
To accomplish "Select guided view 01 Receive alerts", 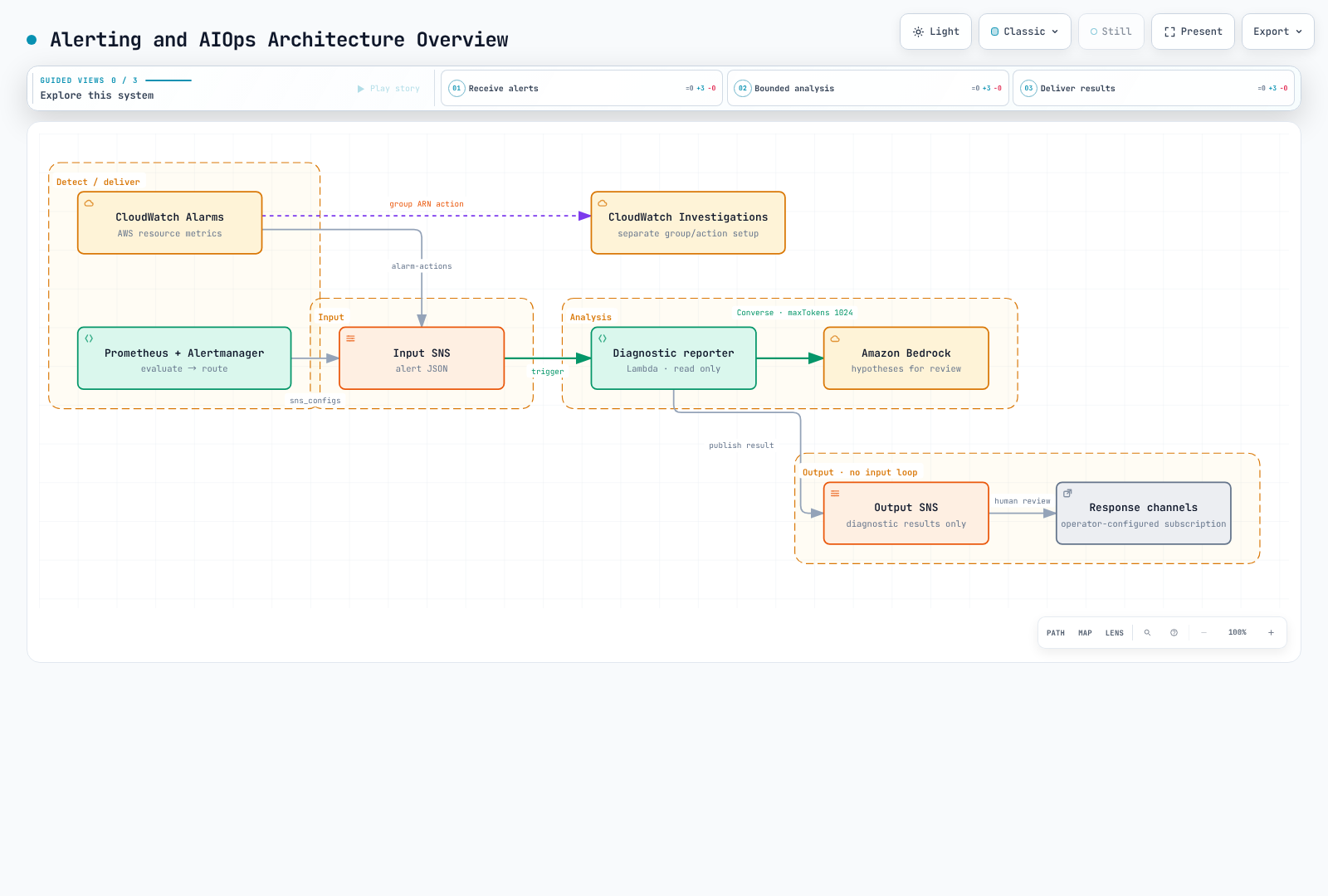I will (x=581, y=88).
